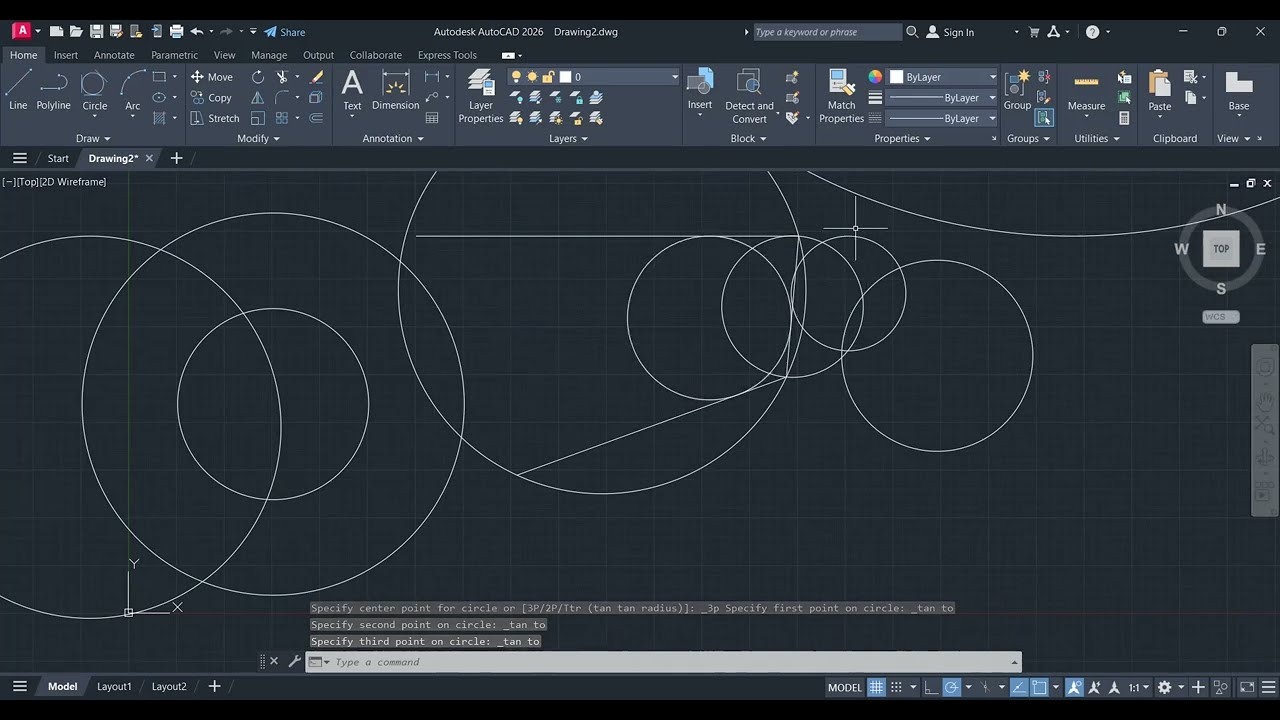
Task: Click the Move tool
Action: 211,77
